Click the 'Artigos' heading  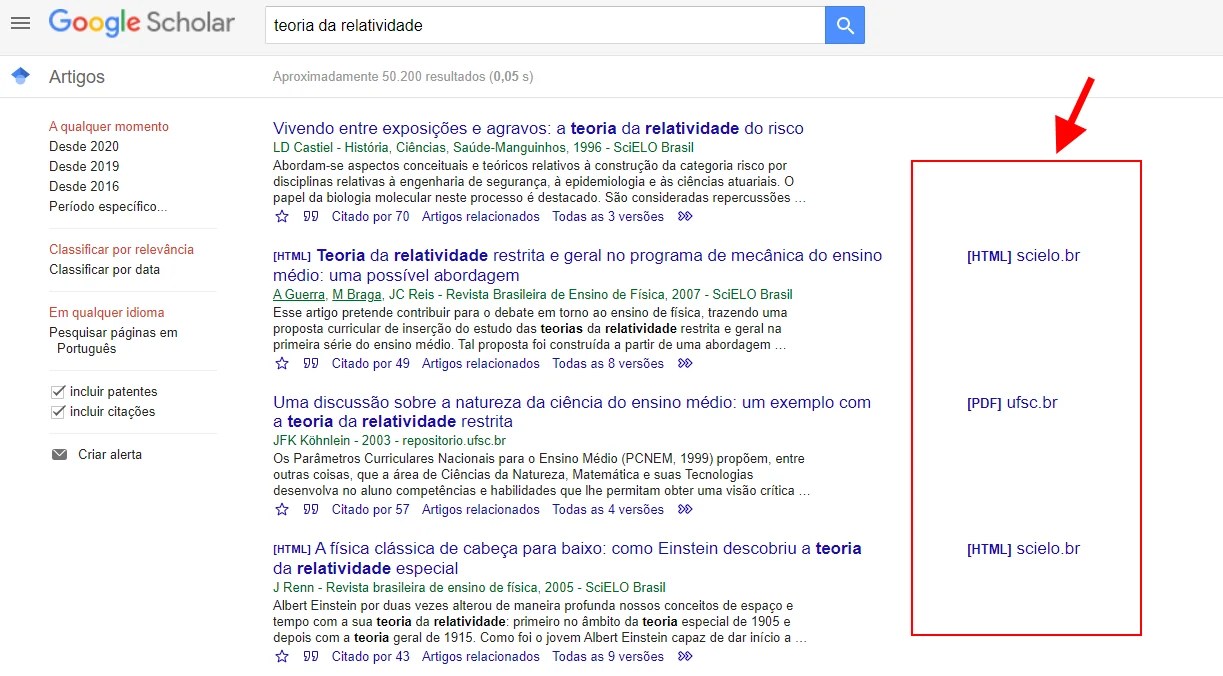tap(76, 76)
